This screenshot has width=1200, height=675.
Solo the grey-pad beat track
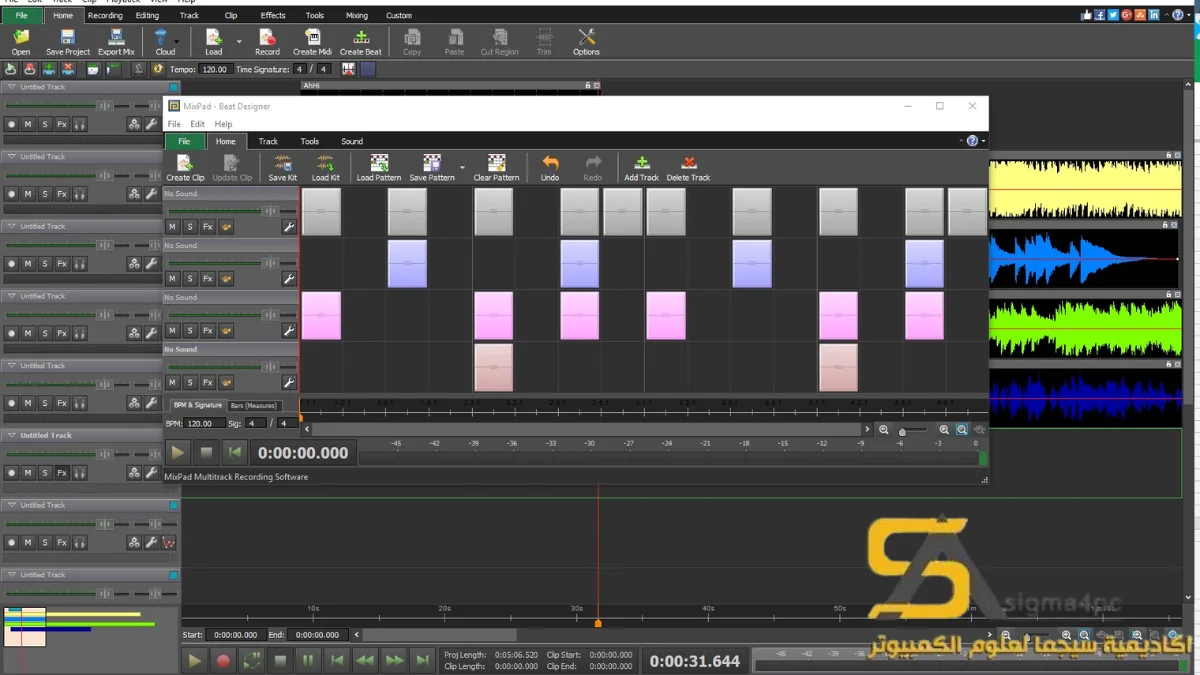(190, 227)
